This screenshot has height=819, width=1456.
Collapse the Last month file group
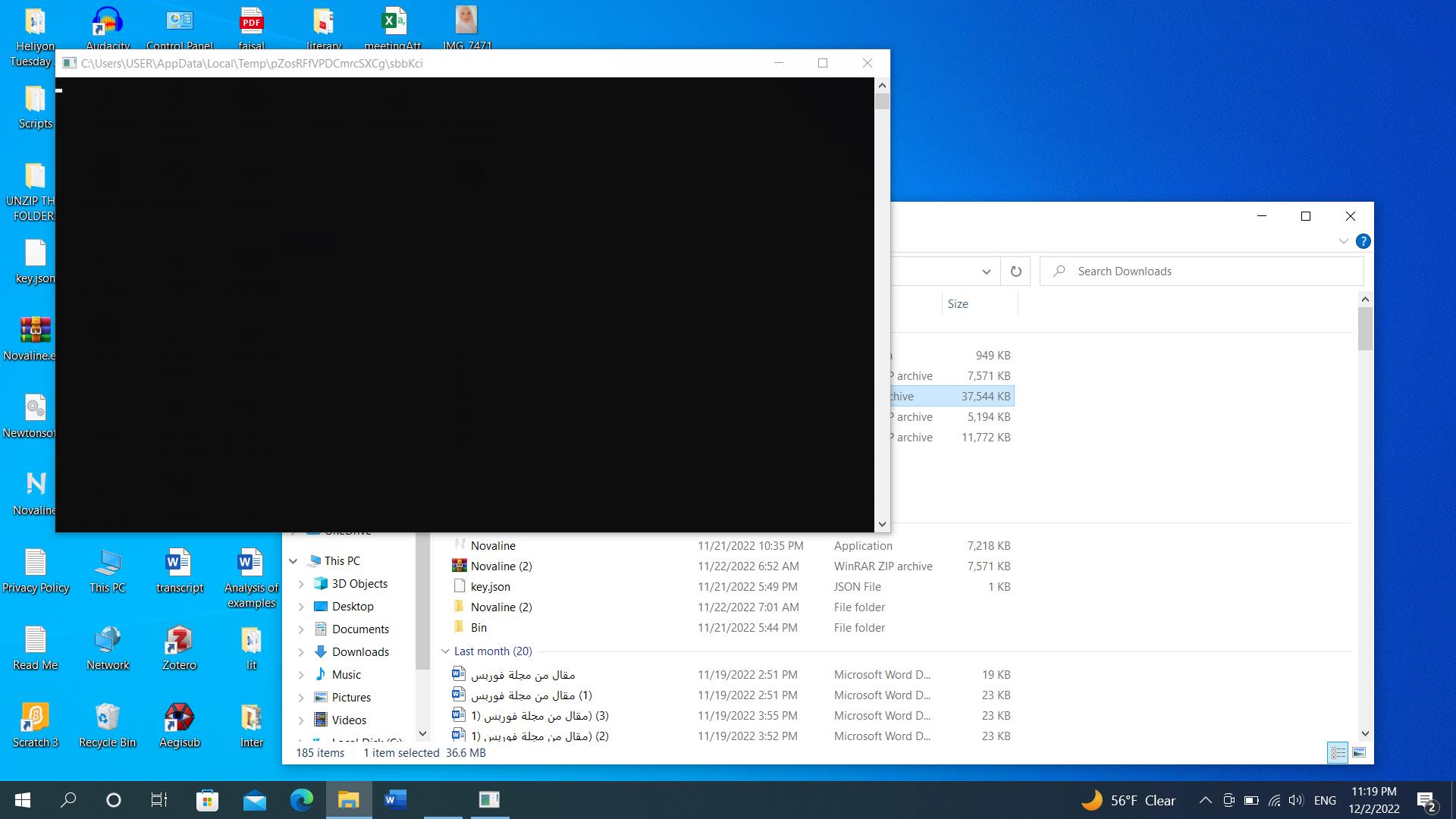pyautogui.click(x=446, y=651)
